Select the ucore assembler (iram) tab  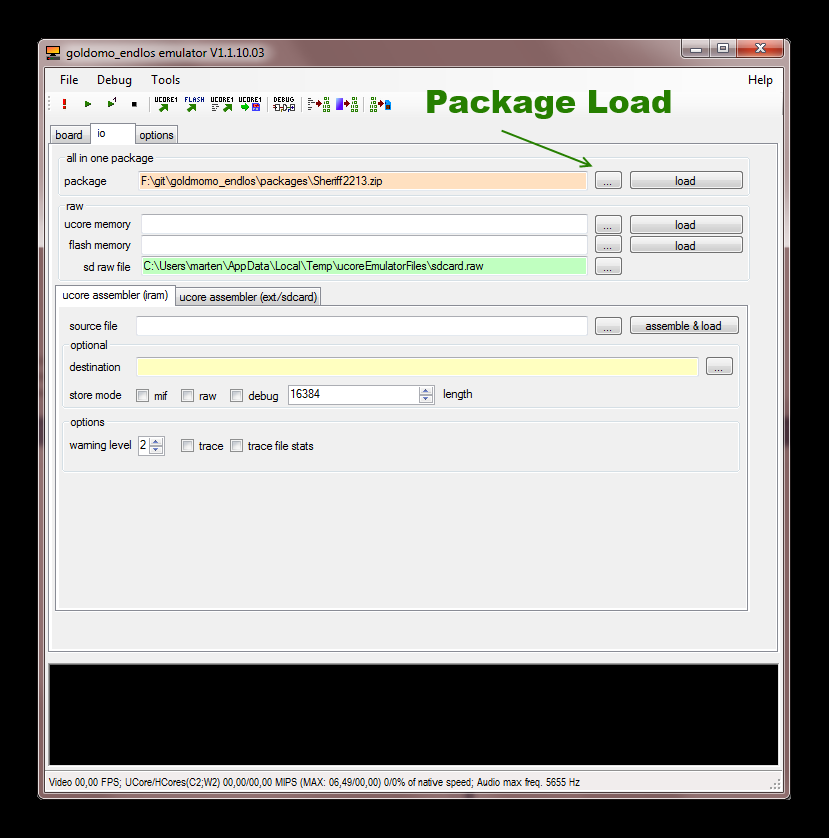[x=115, y=295]
